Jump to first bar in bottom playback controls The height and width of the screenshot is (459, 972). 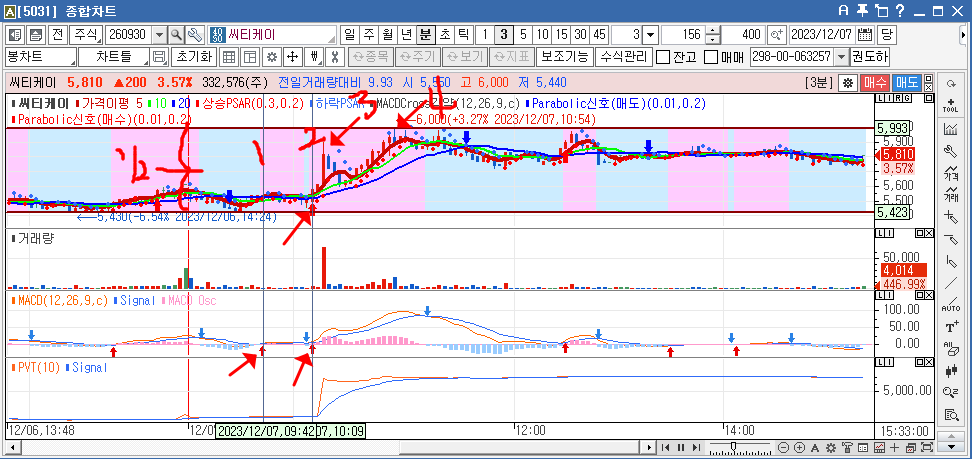665,447
